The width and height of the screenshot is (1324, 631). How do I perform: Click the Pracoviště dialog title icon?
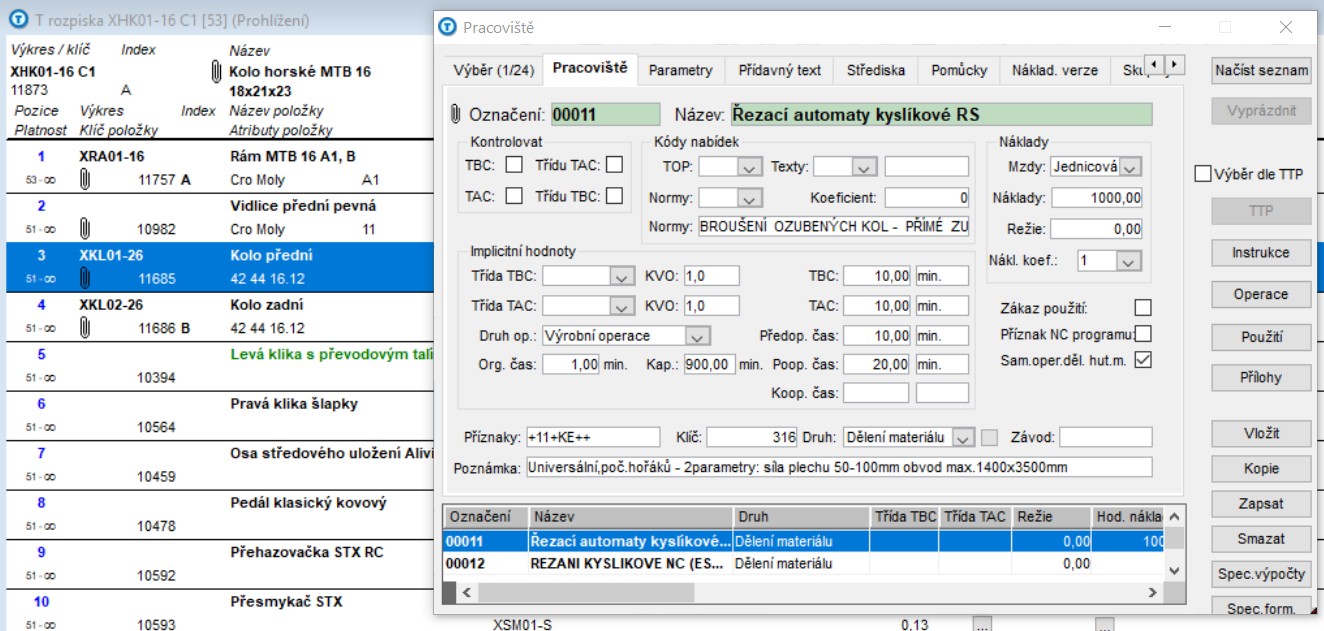click(448, 27)
